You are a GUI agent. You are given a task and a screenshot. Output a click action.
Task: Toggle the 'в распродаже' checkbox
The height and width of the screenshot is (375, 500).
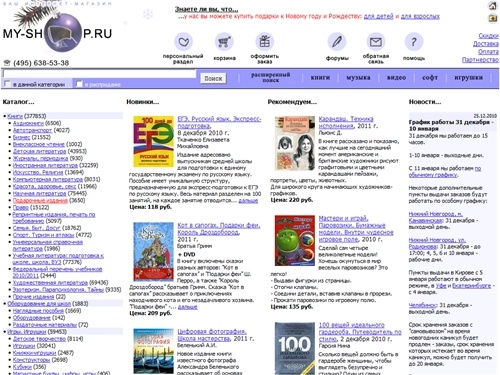pyautogui.click(x=79, y=84)
